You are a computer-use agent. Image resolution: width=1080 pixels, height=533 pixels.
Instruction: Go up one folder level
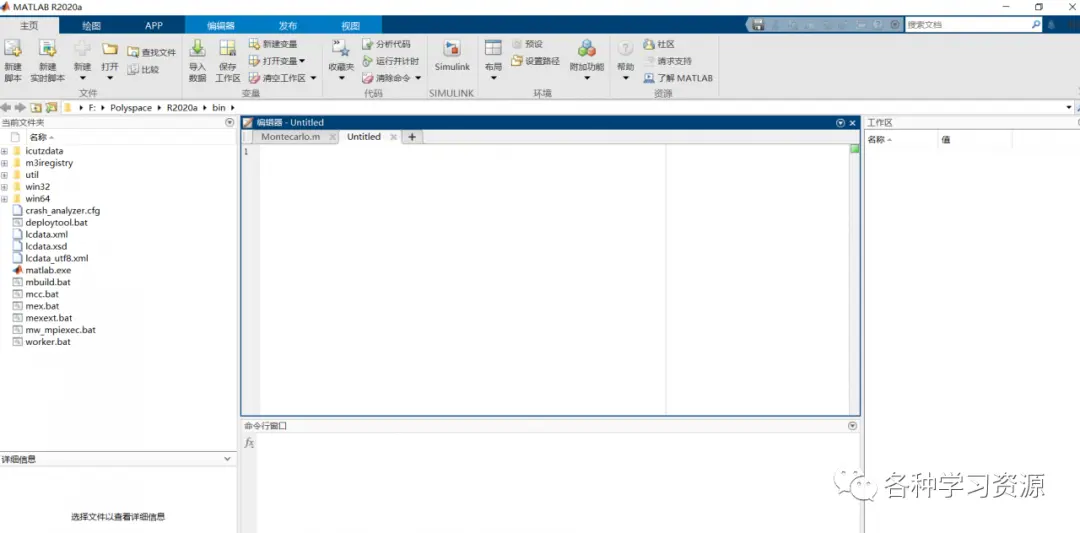click(x=36, y=108)
